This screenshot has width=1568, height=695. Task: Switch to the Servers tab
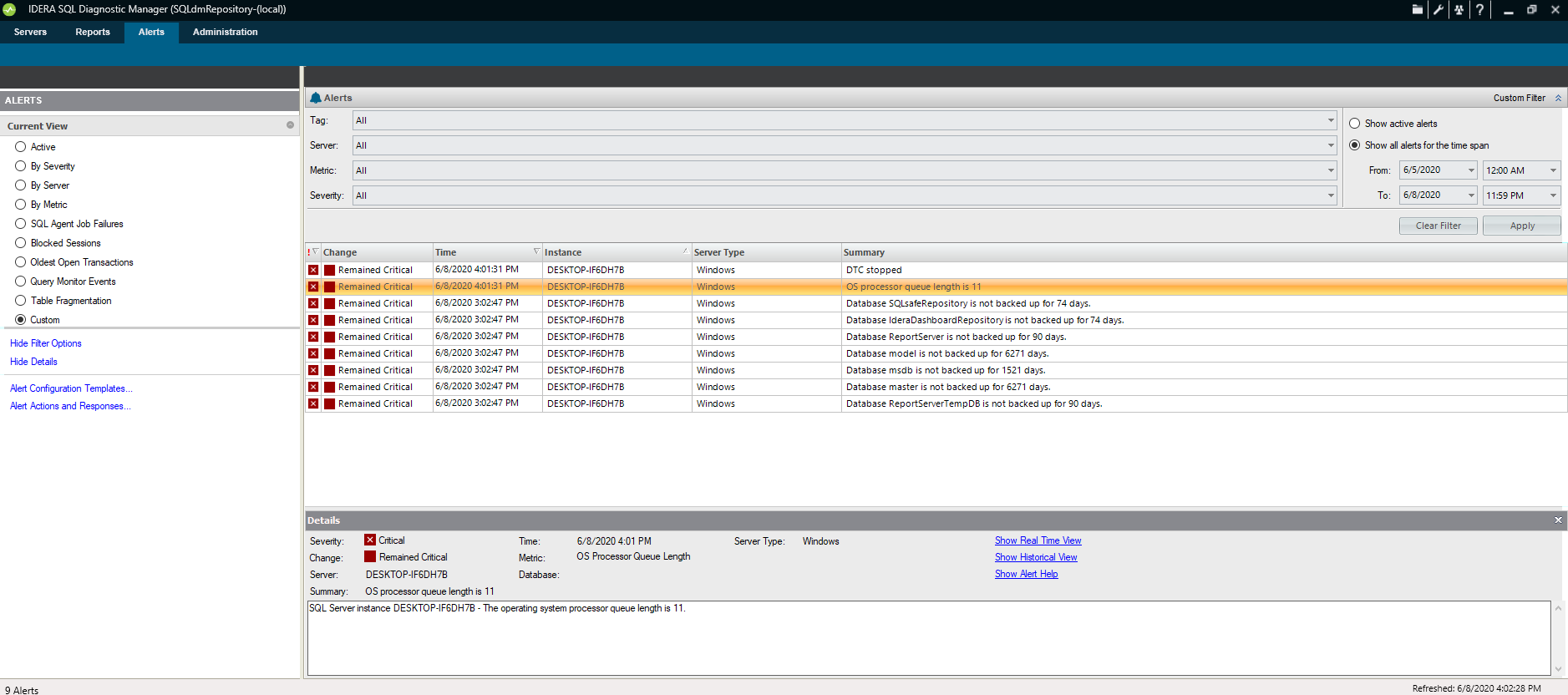click(30, 32)
